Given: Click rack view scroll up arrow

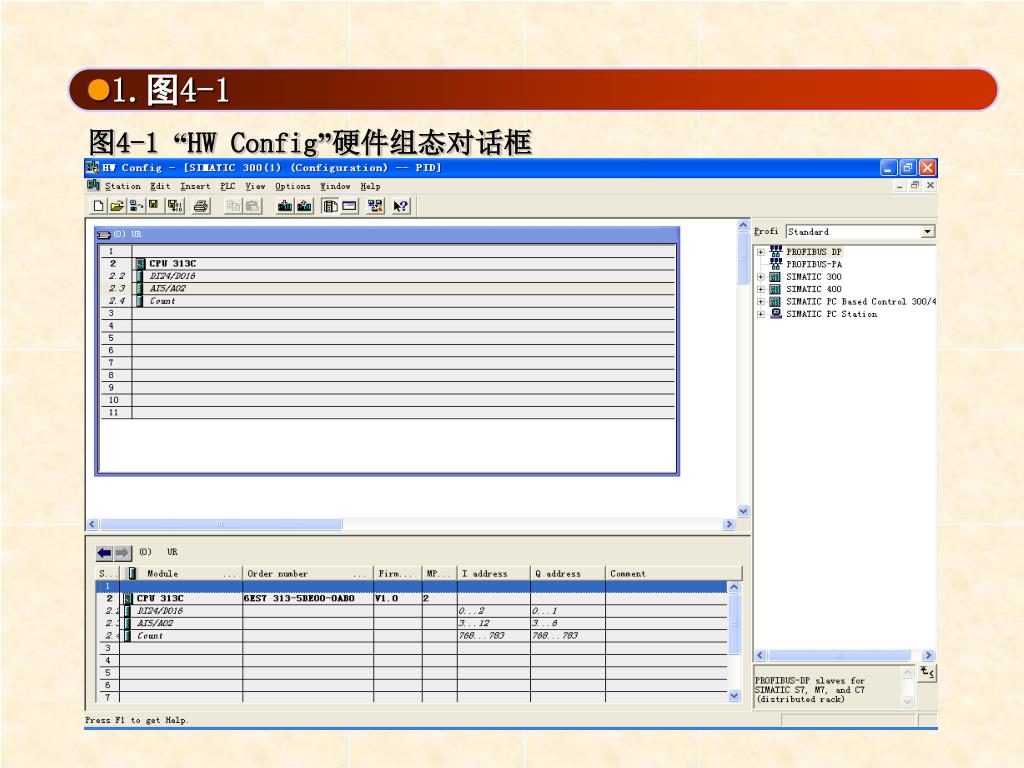Looking at the screenshot, I should [x=743, y=225].
